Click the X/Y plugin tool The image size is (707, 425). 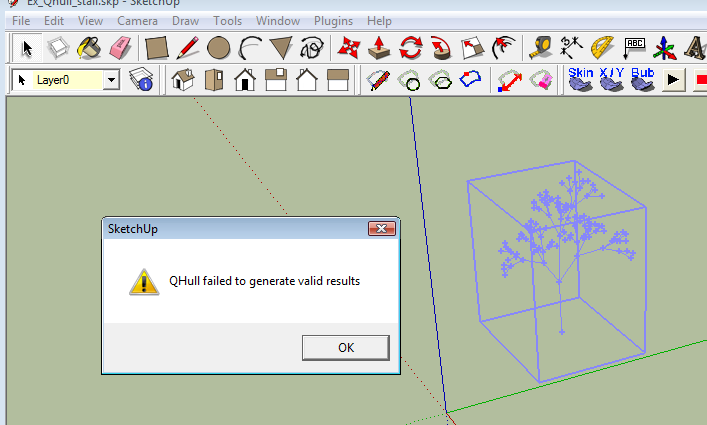[611, 79]
